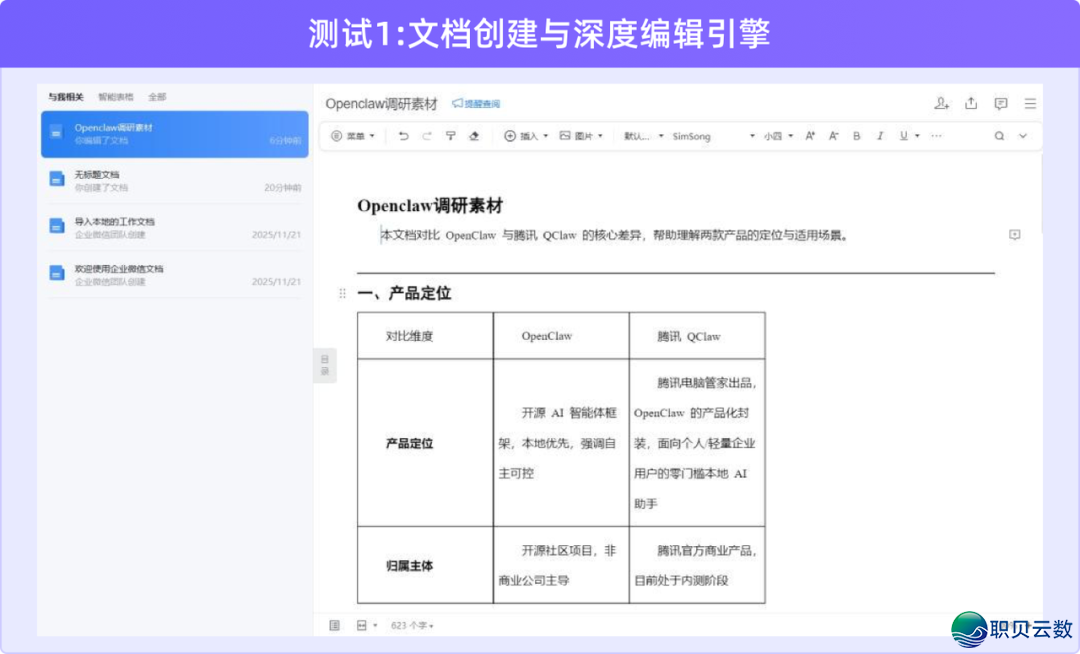Image resolution: width=1080 pixels, height=654 pixels.
Task: Open the 小四 font size dropdown
Action: point(778,136)
